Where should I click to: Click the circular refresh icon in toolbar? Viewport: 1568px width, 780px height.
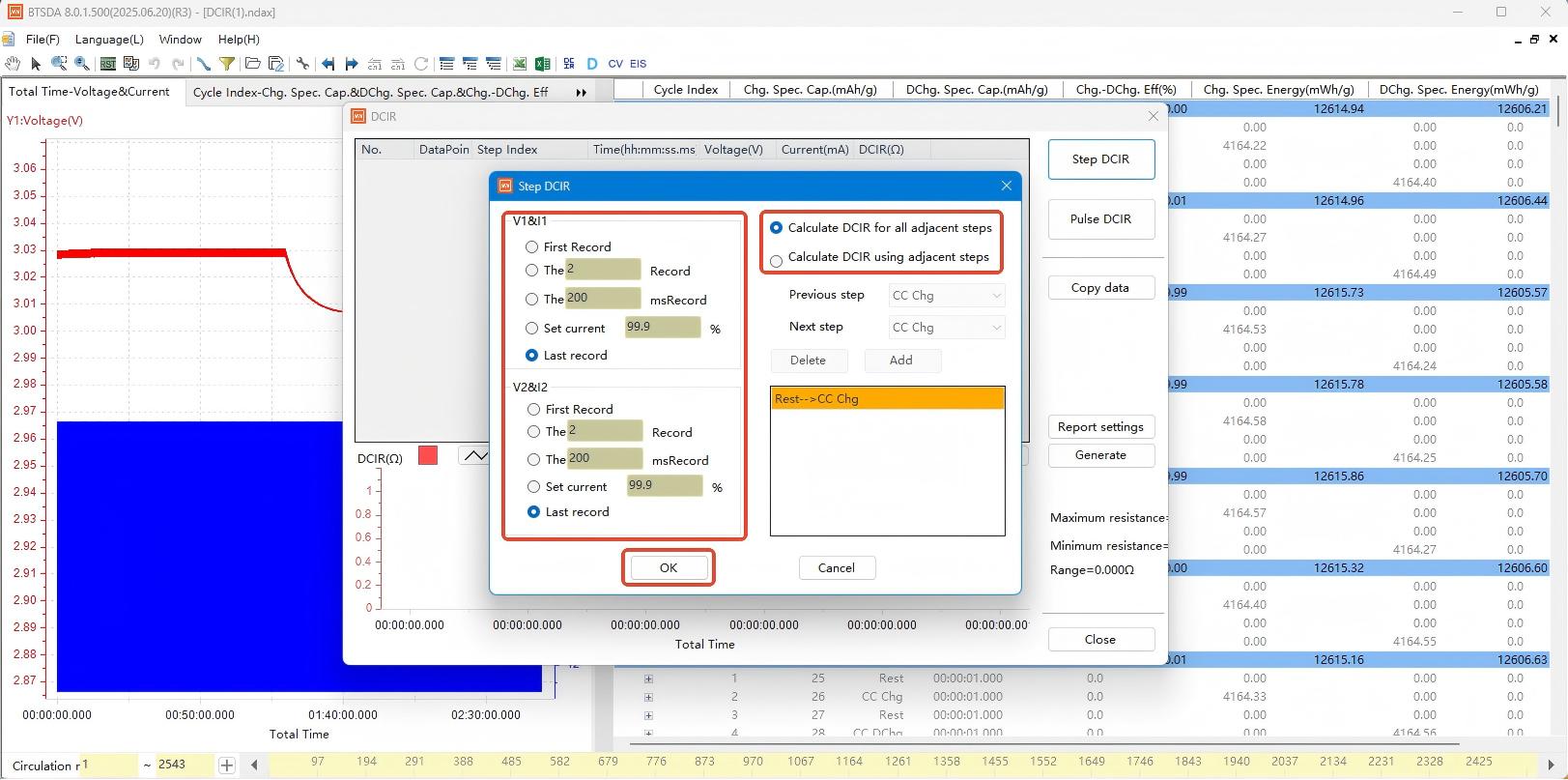click(421, 64)
